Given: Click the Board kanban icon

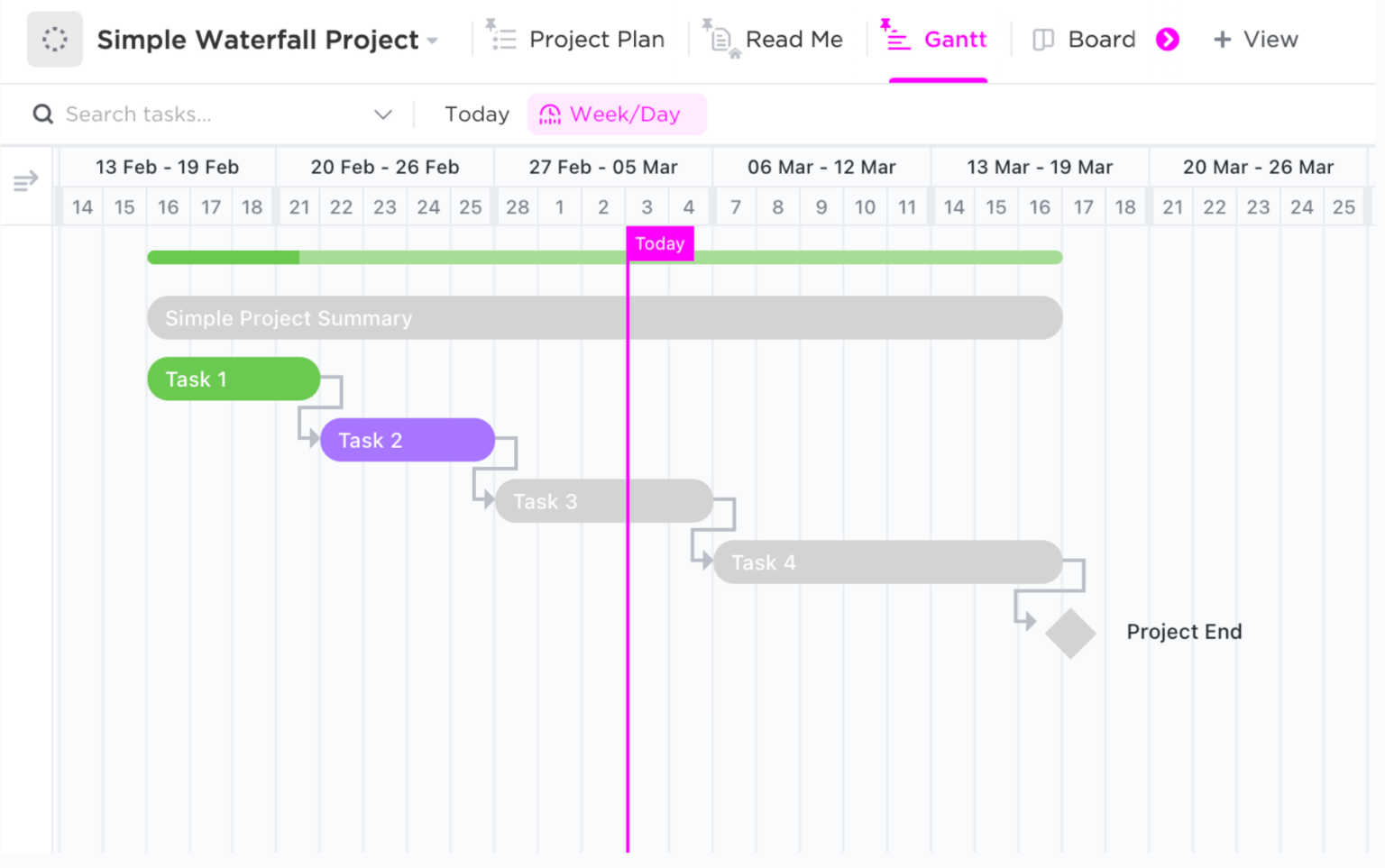Looking at the screenshot, I should click(1043, 39).
